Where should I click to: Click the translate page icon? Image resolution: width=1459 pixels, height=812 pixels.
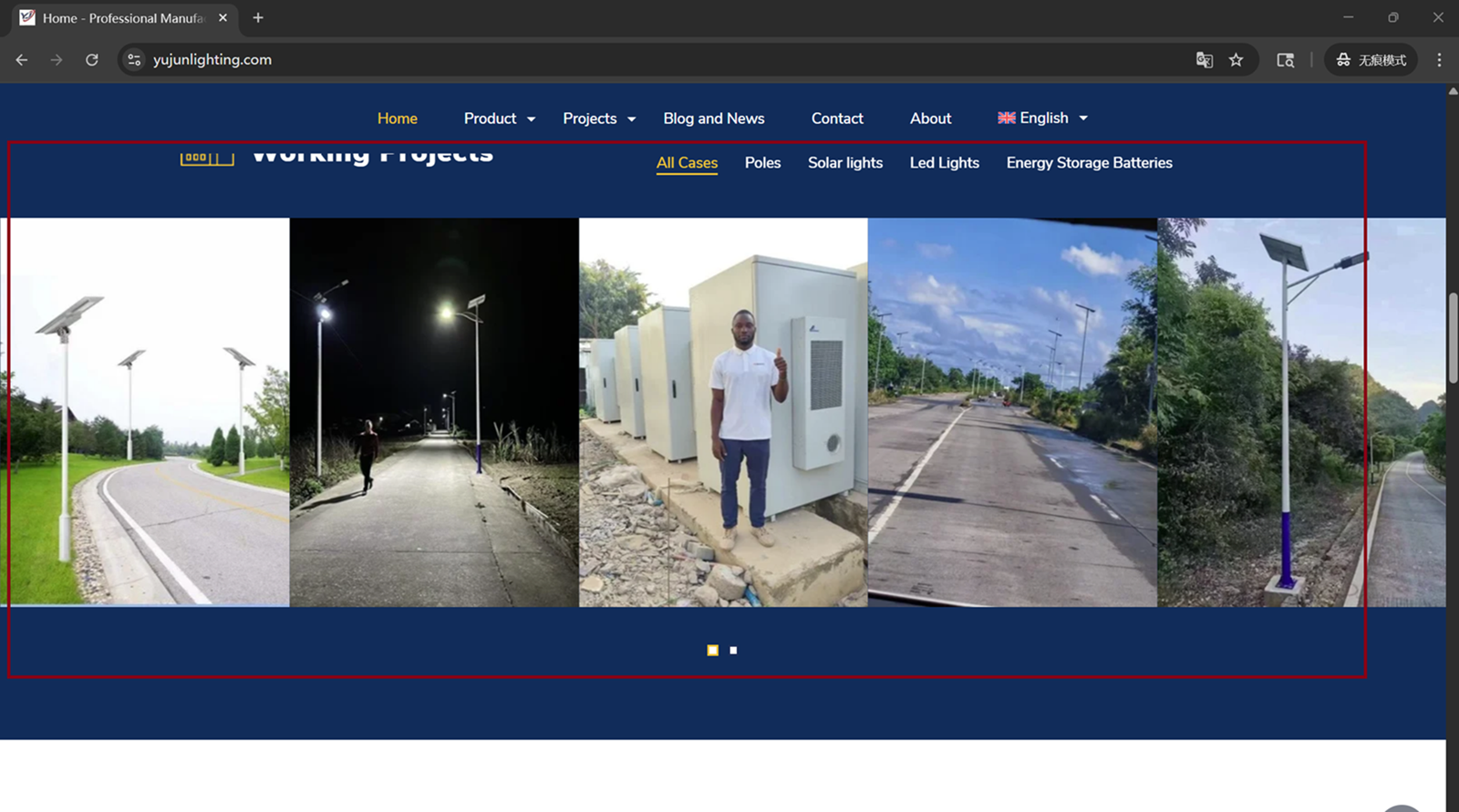(x=1204, y=60)
